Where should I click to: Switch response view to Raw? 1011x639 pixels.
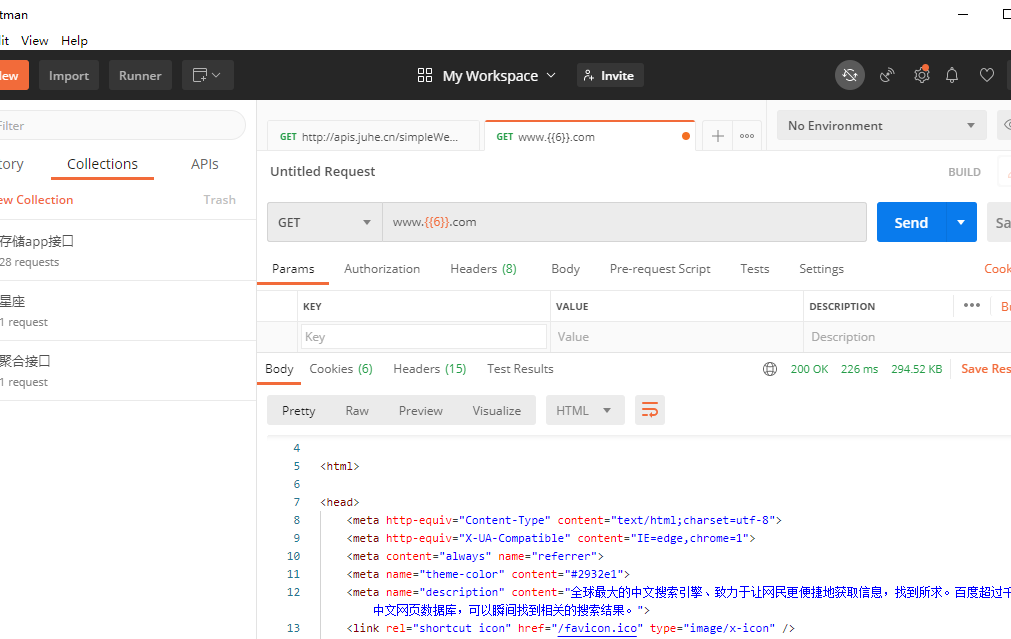pos(357,411)
